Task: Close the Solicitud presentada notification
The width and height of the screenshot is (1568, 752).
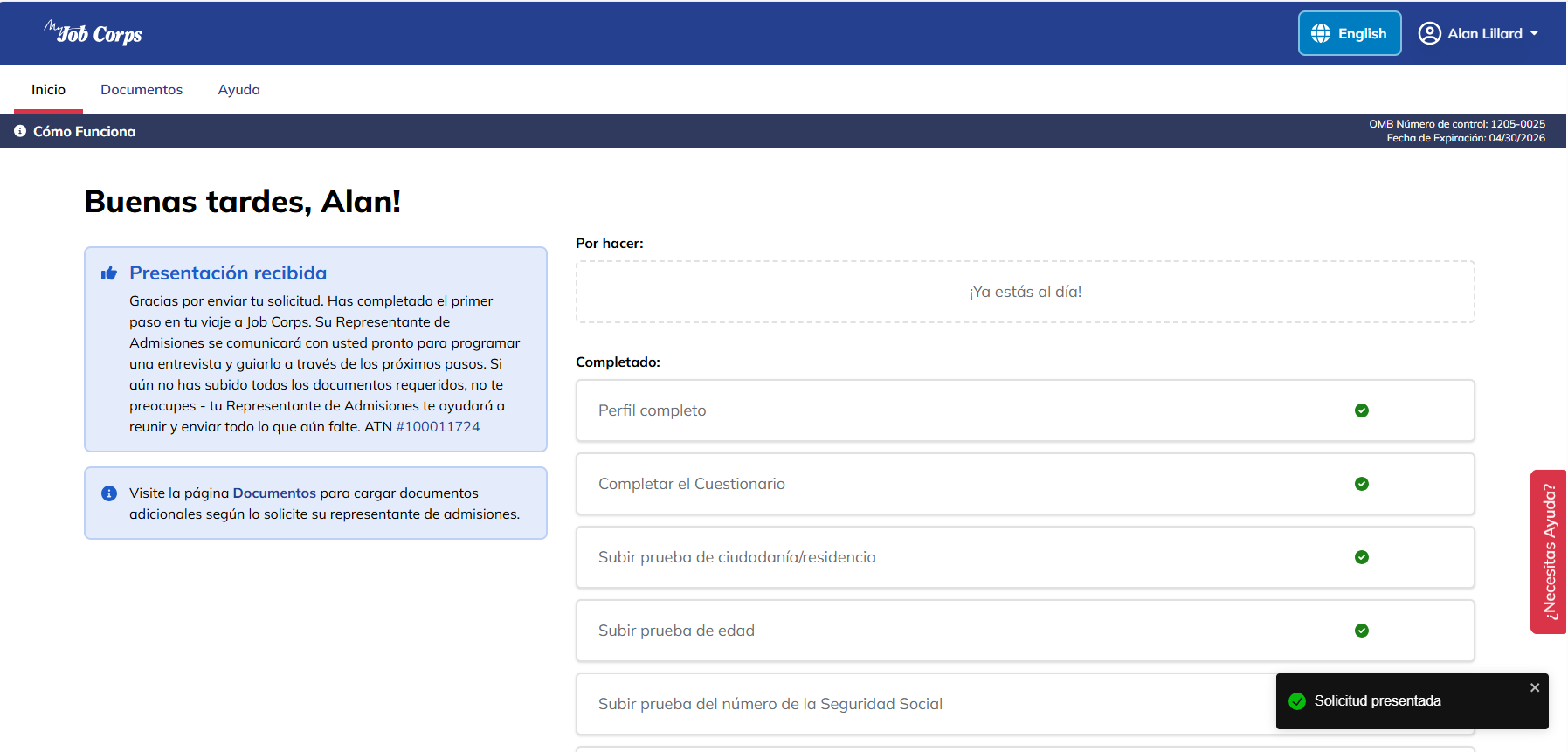Action: click(x=1535, y=687)
